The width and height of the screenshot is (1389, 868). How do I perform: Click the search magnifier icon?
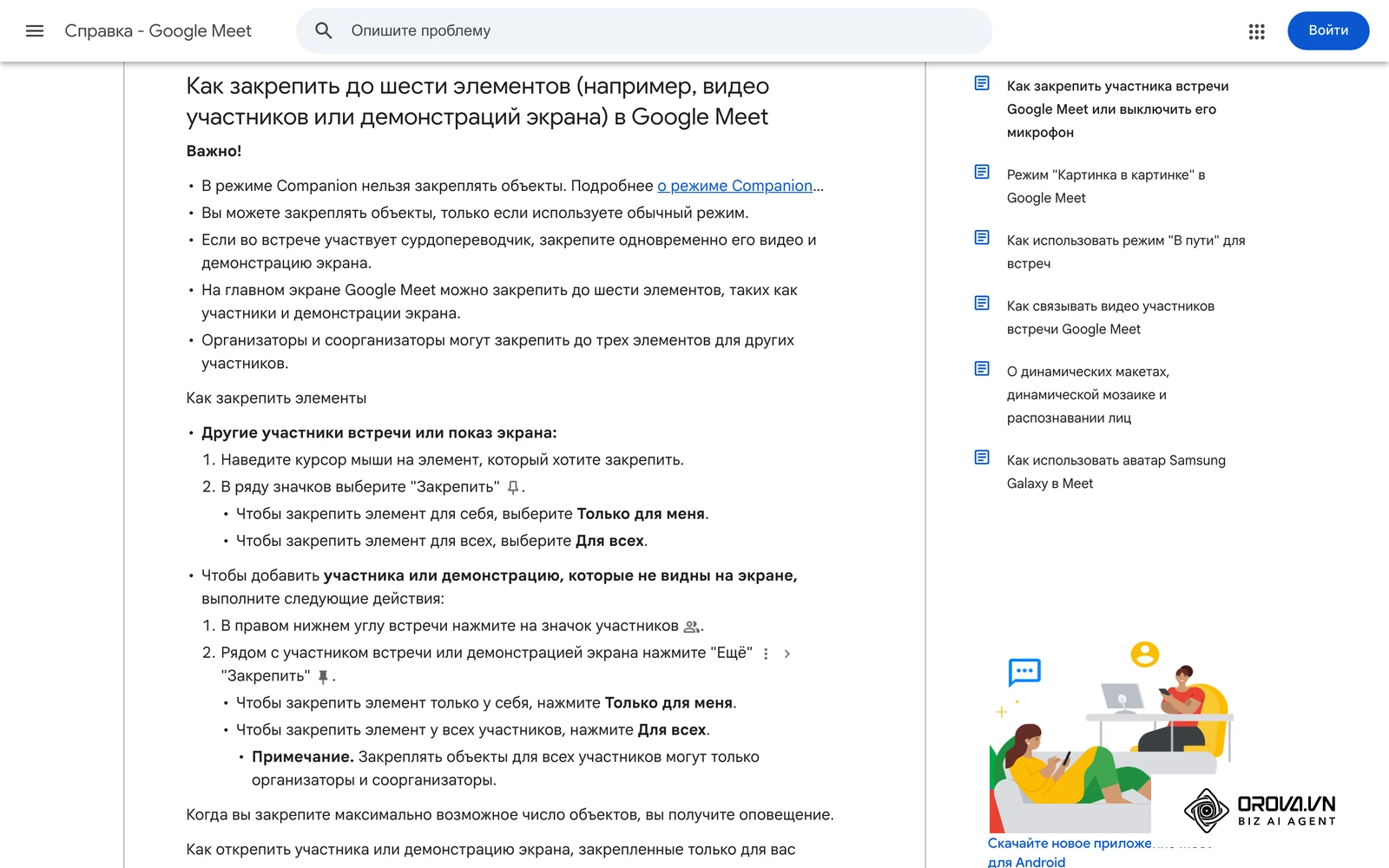click(324, 31)
